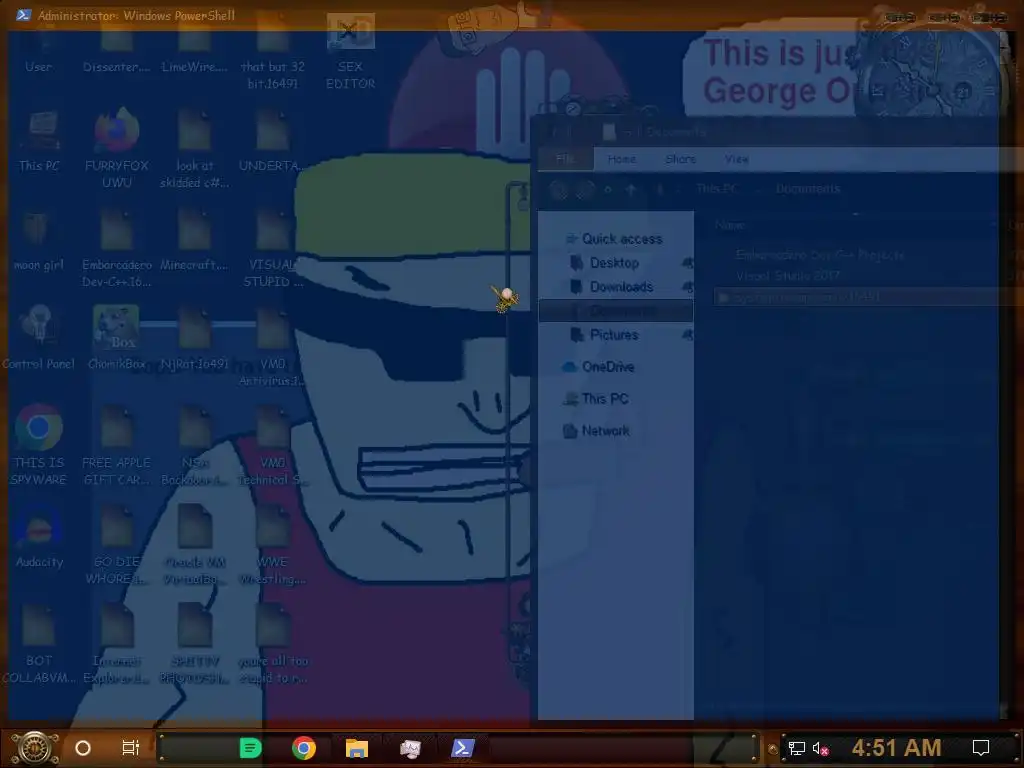The height and width of the screenshot is (768, 1024).
Task: Open This PC in the navigation pane
Action: tap(596, 398)
